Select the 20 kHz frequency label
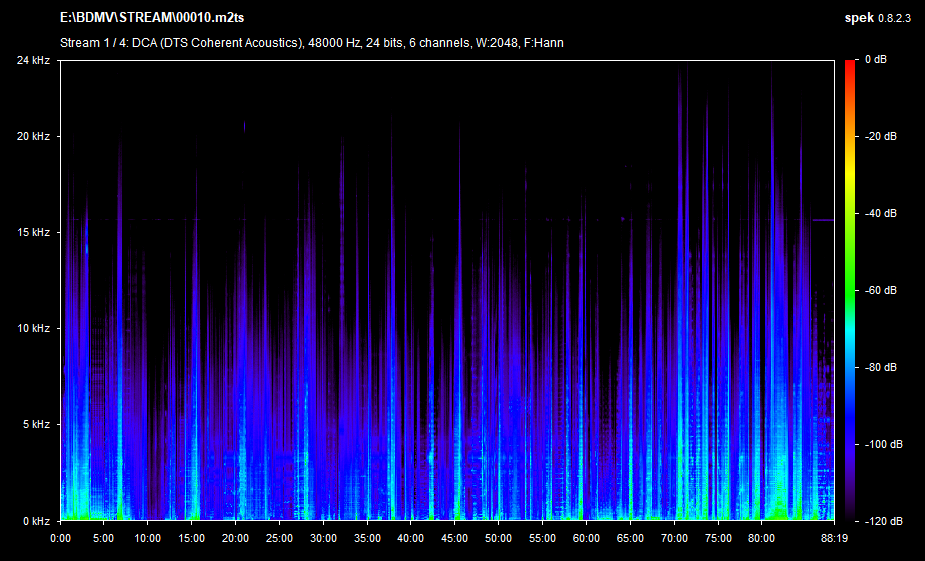925x561 pixels. point(33,136)
